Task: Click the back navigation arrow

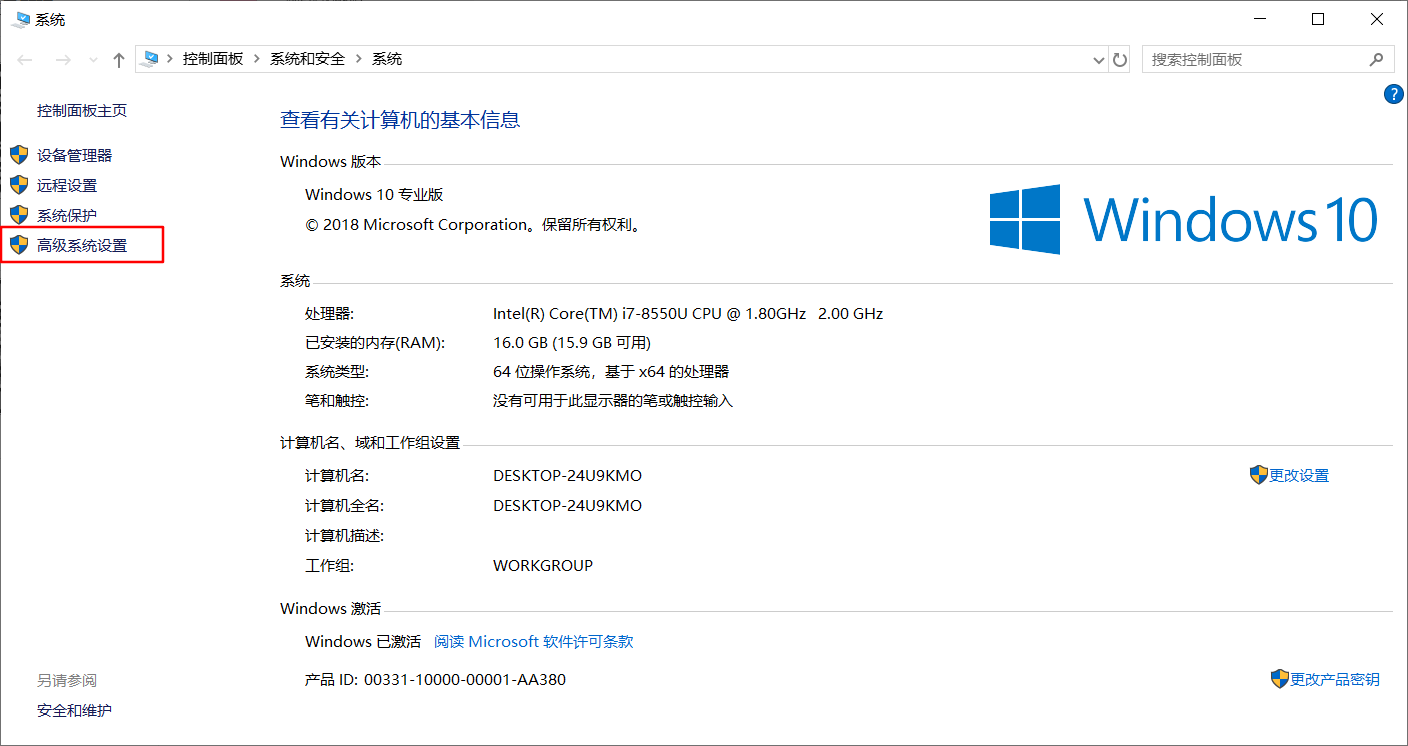Action: tap(24, 59)
